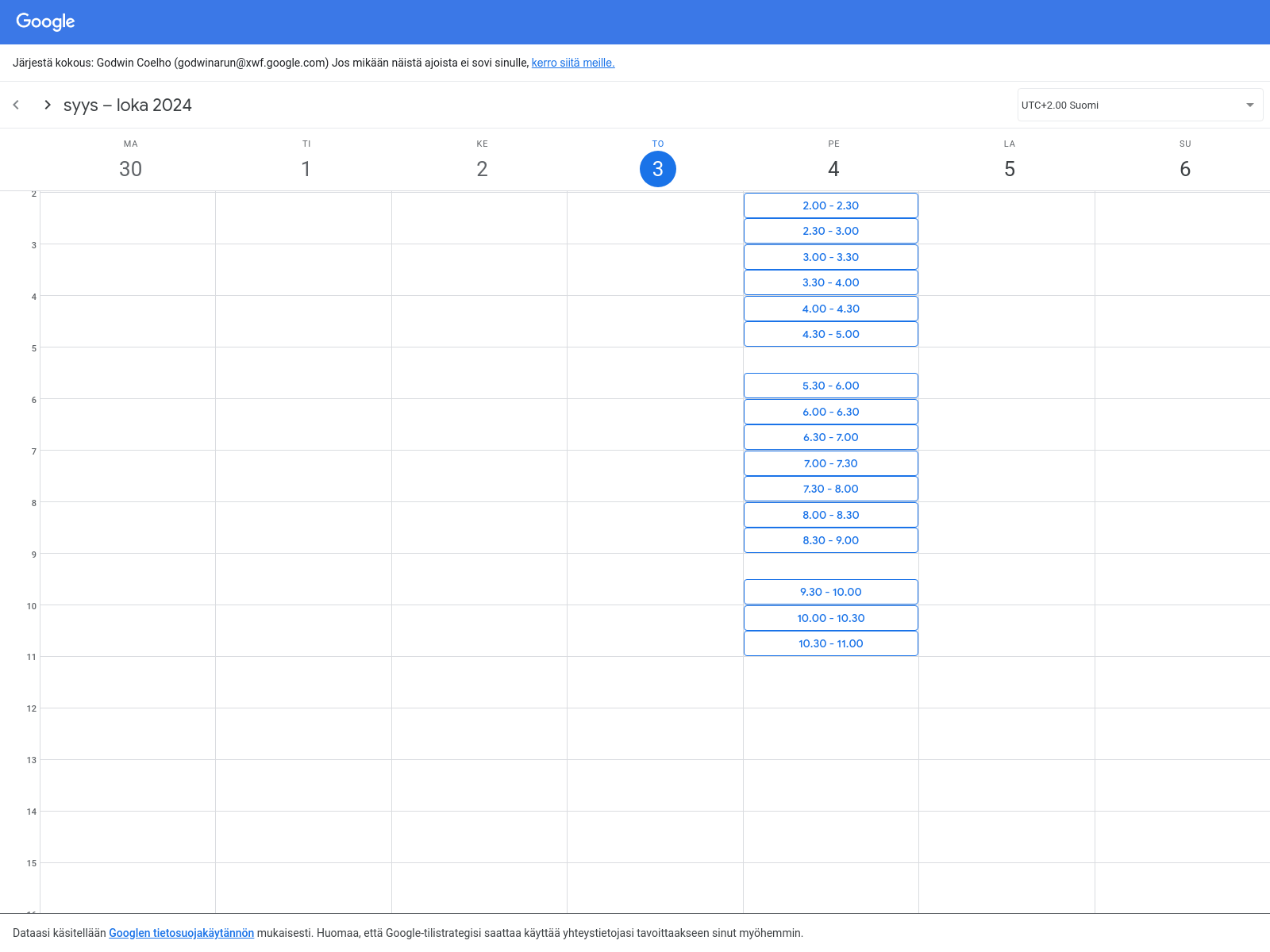Select the 2.00 - 2.30 time slot
1270x952 pixels.
coord(831,205)
